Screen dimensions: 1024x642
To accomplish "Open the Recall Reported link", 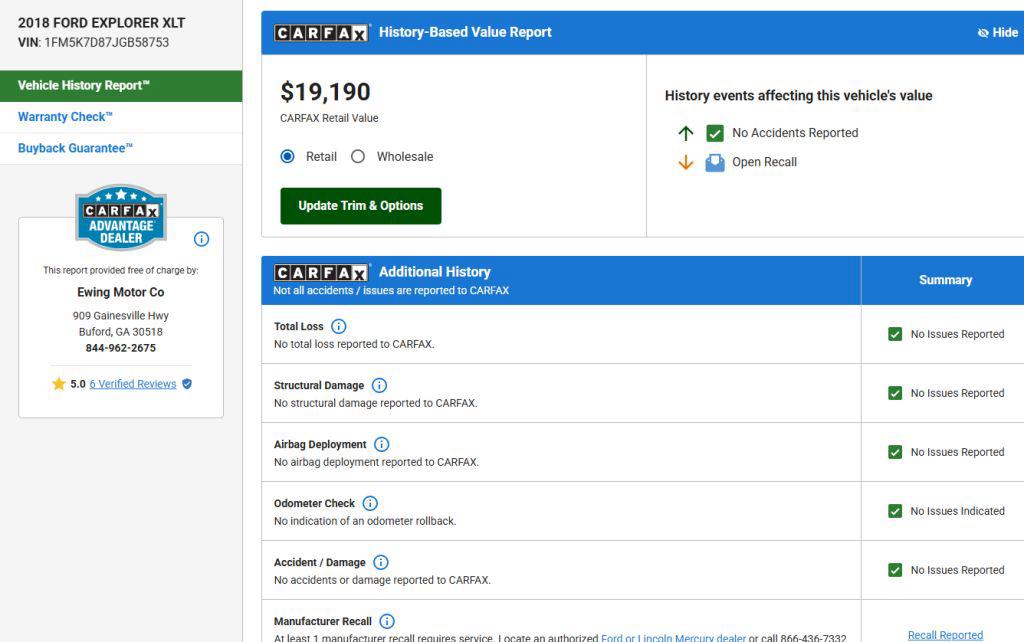I will click(945, 635).
